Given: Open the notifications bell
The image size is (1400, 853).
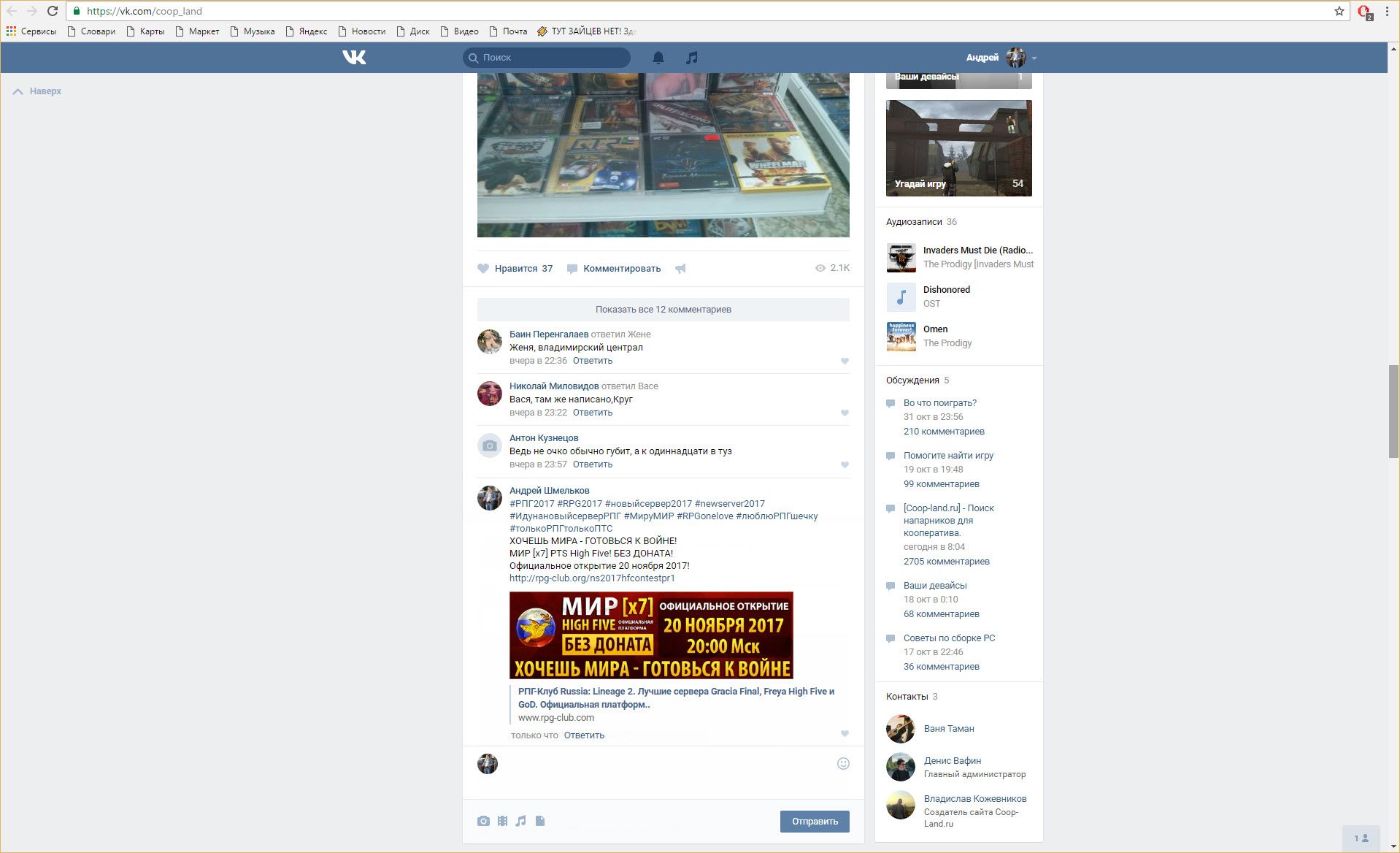Looking at the screenshot, I should click(x=658, y=57).
